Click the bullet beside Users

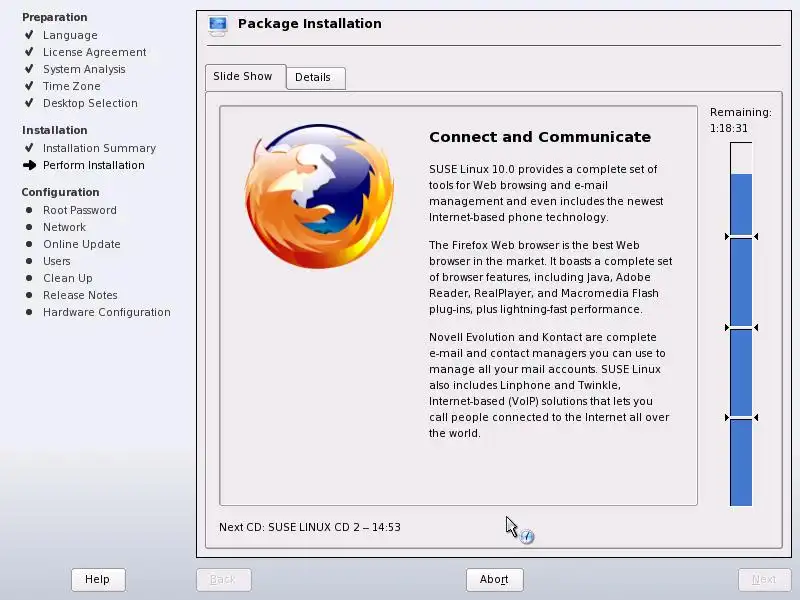29,261
